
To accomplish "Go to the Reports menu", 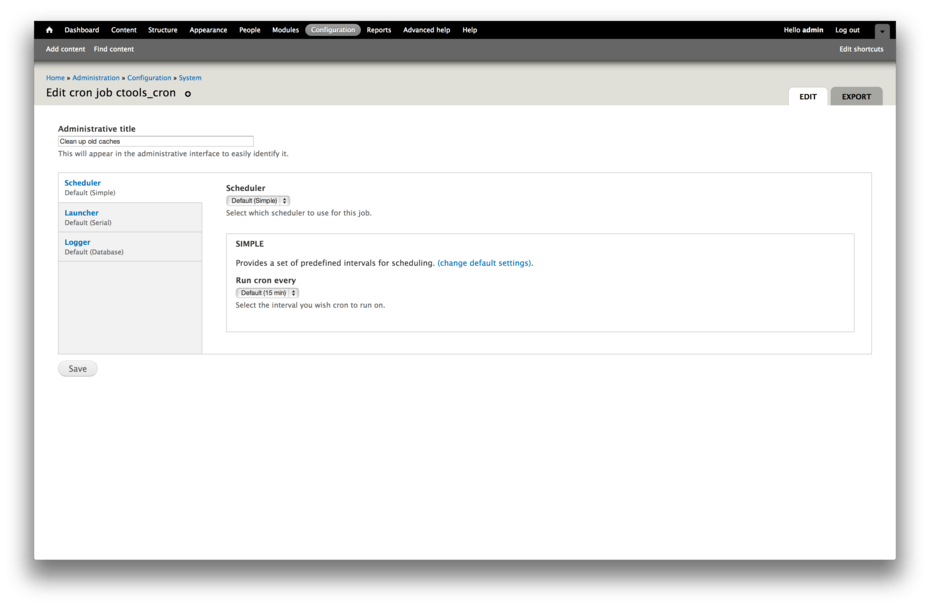I will tap(379, 30).
